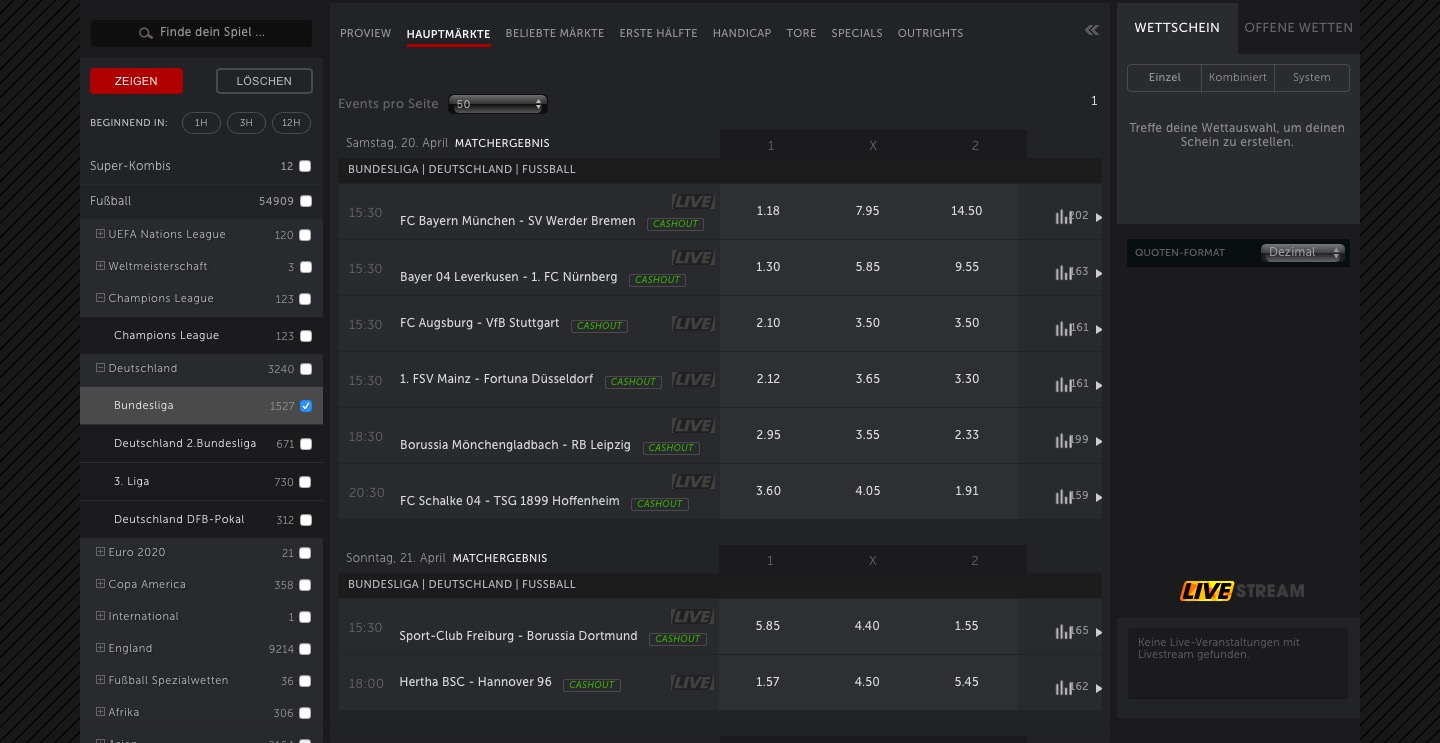Image resolution: width=1440 pixels, height=743 pixels.
Task: Click CASHOUT badge on Bayer 04 Leverkusen match
Action: [x=657, y=280]
